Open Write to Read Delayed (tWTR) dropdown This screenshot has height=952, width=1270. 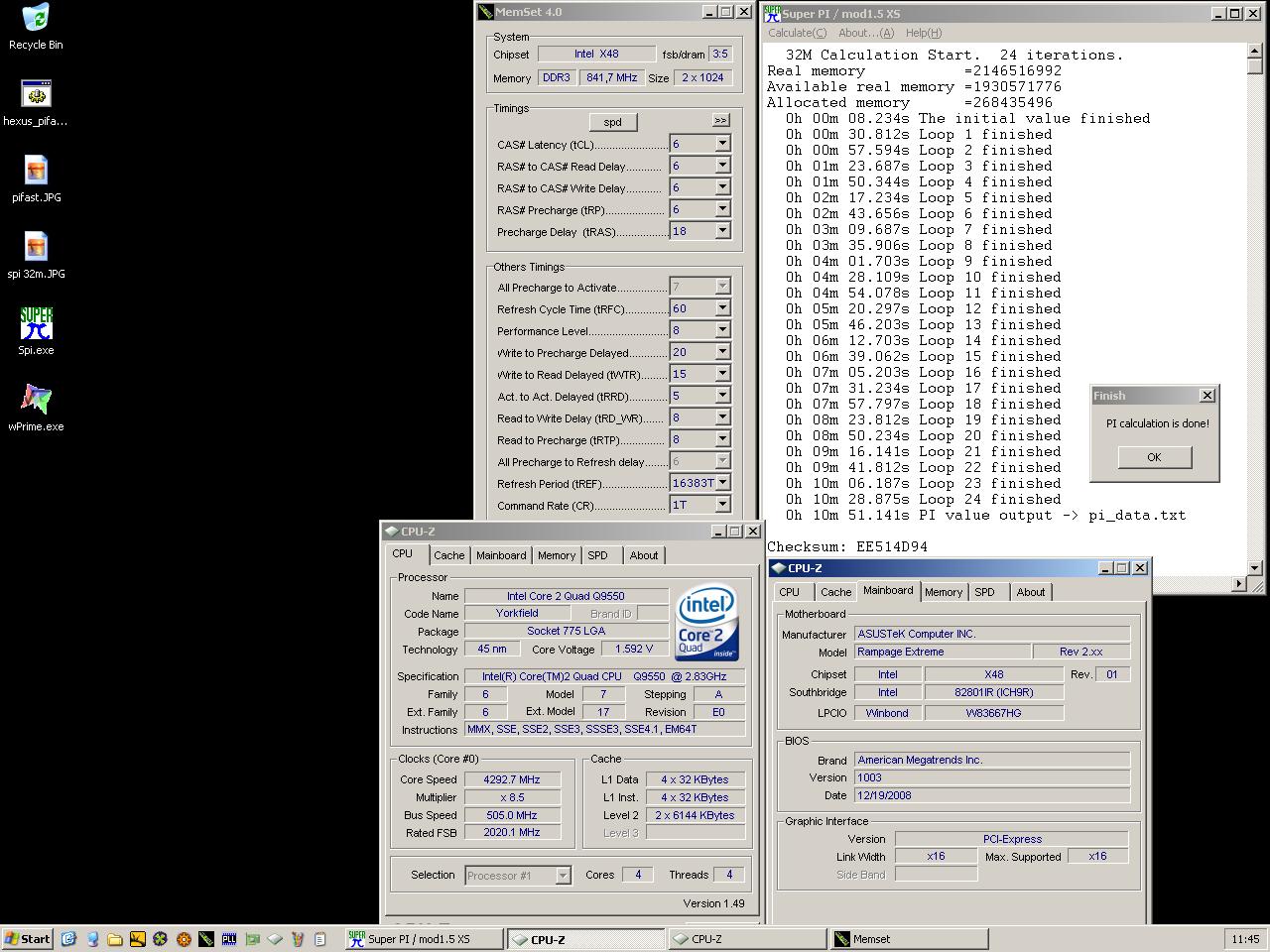tap(722, 374)
